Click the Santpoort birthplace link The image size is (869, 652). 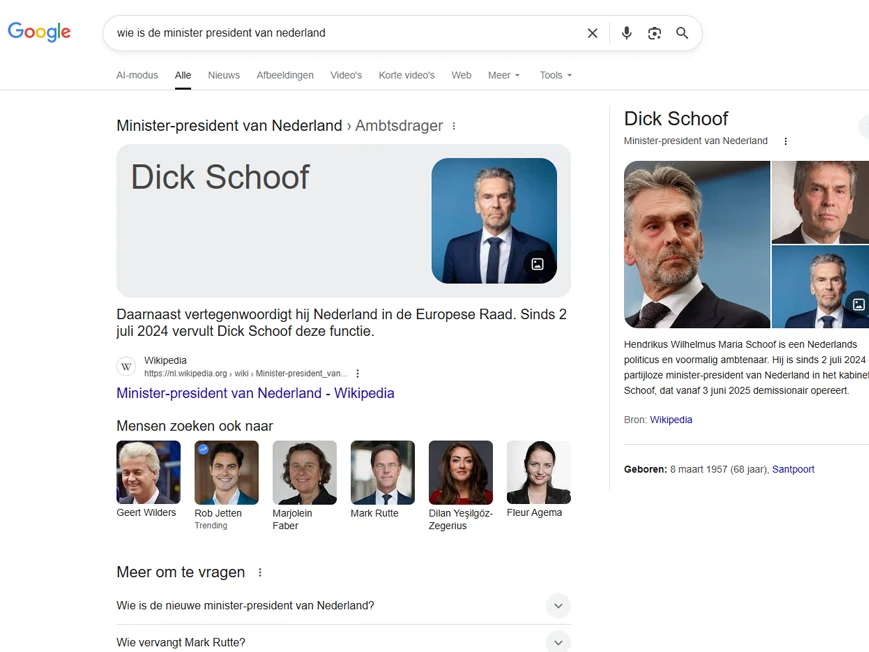tap(793, 469)
